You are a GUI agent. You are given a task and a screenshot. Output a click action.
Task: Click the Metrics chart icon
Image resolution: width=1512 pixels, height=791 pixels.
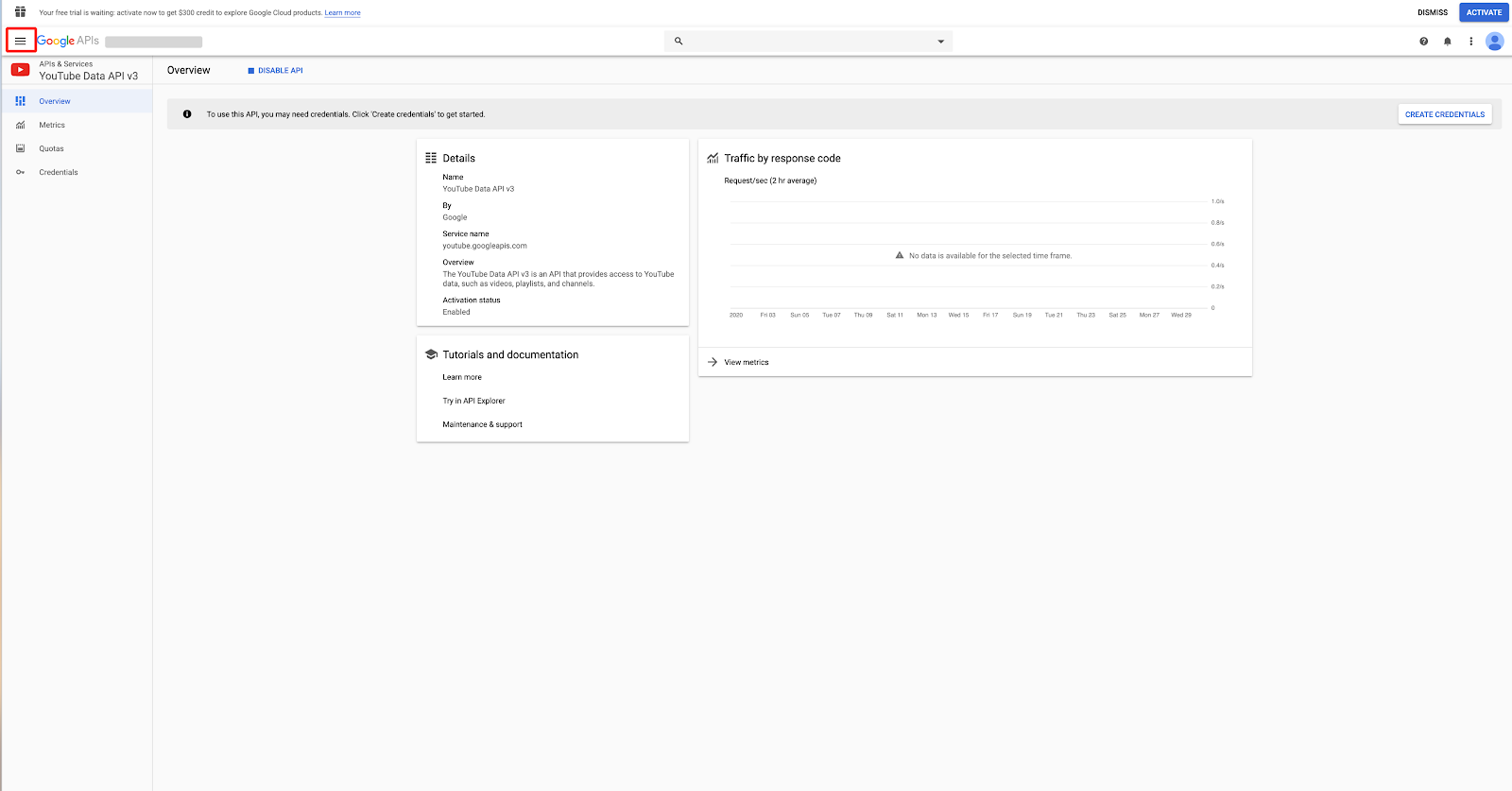click(x=21, y=125)
